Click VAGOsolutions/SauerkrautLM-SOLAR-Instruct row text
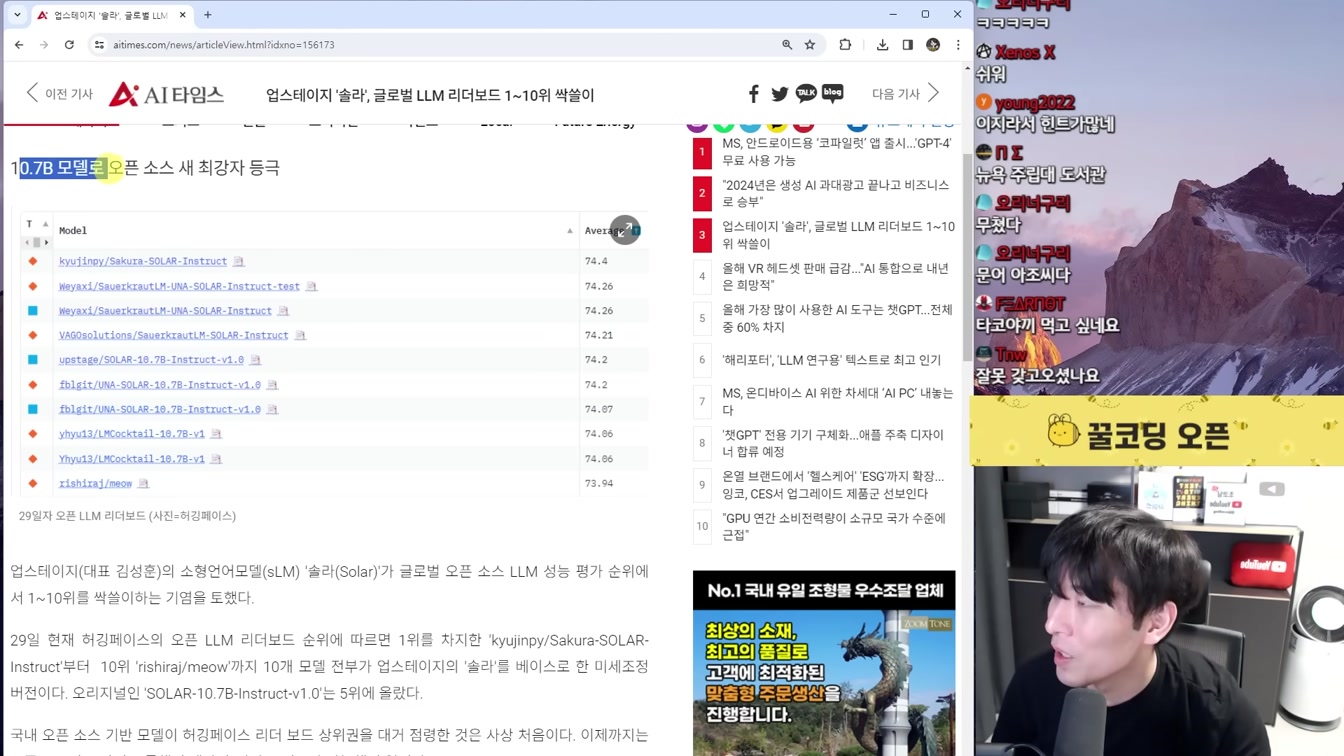The image size is (1344, 756). coord(173,335)
